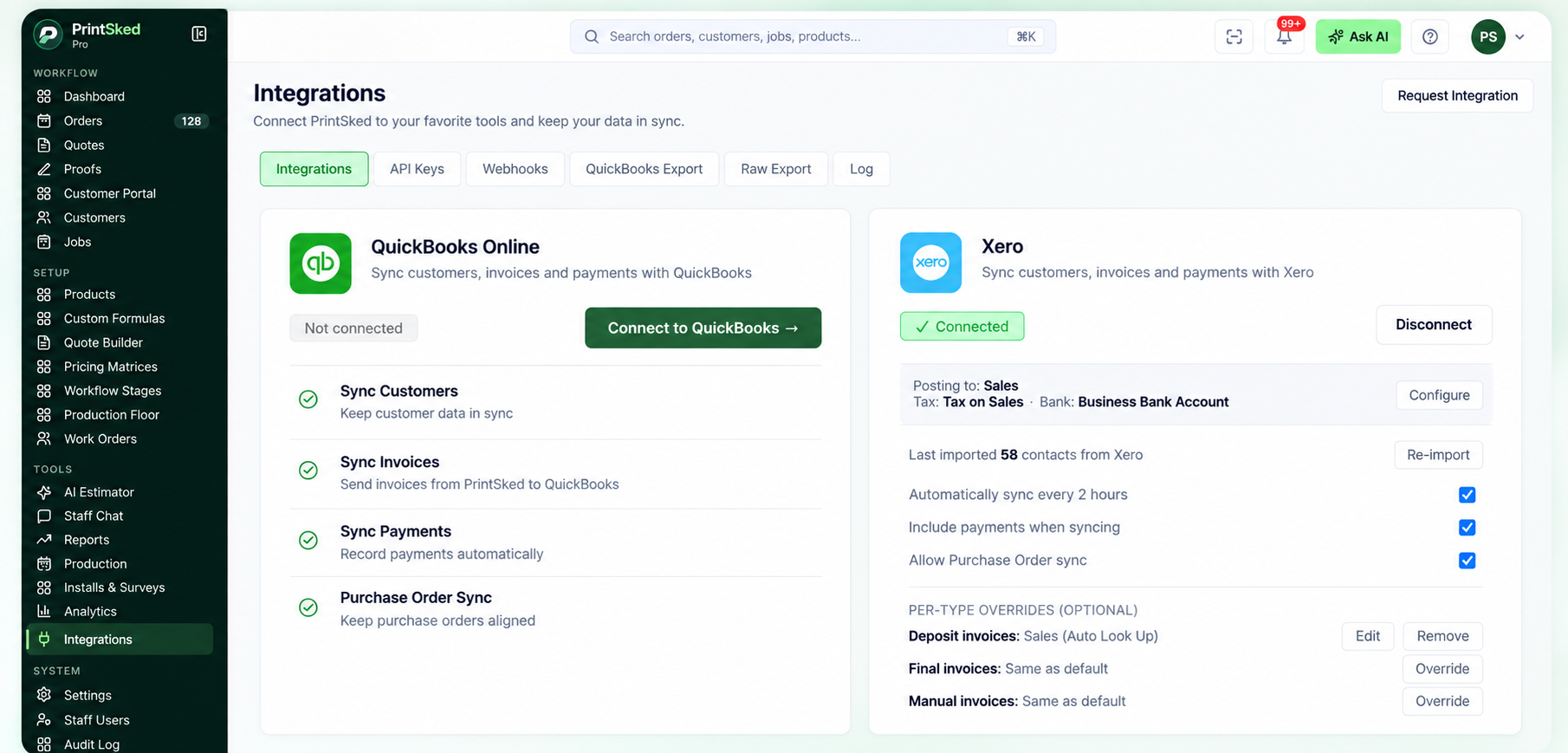Viewport: 1568px width, 753px height.
Task: Open Pricing Matrices in sidebar
Action: click(111, 367)
